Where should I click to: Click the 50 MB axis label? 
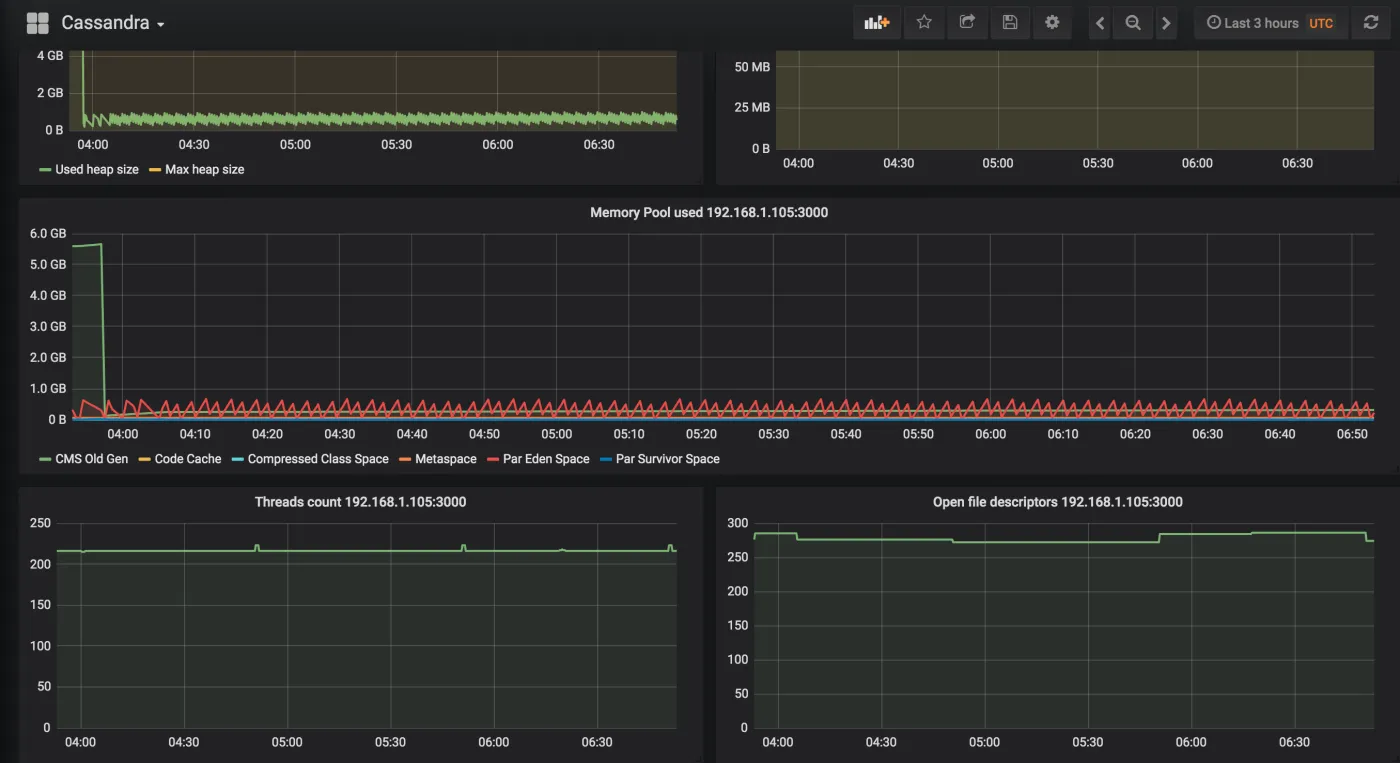tap(752, 67)
